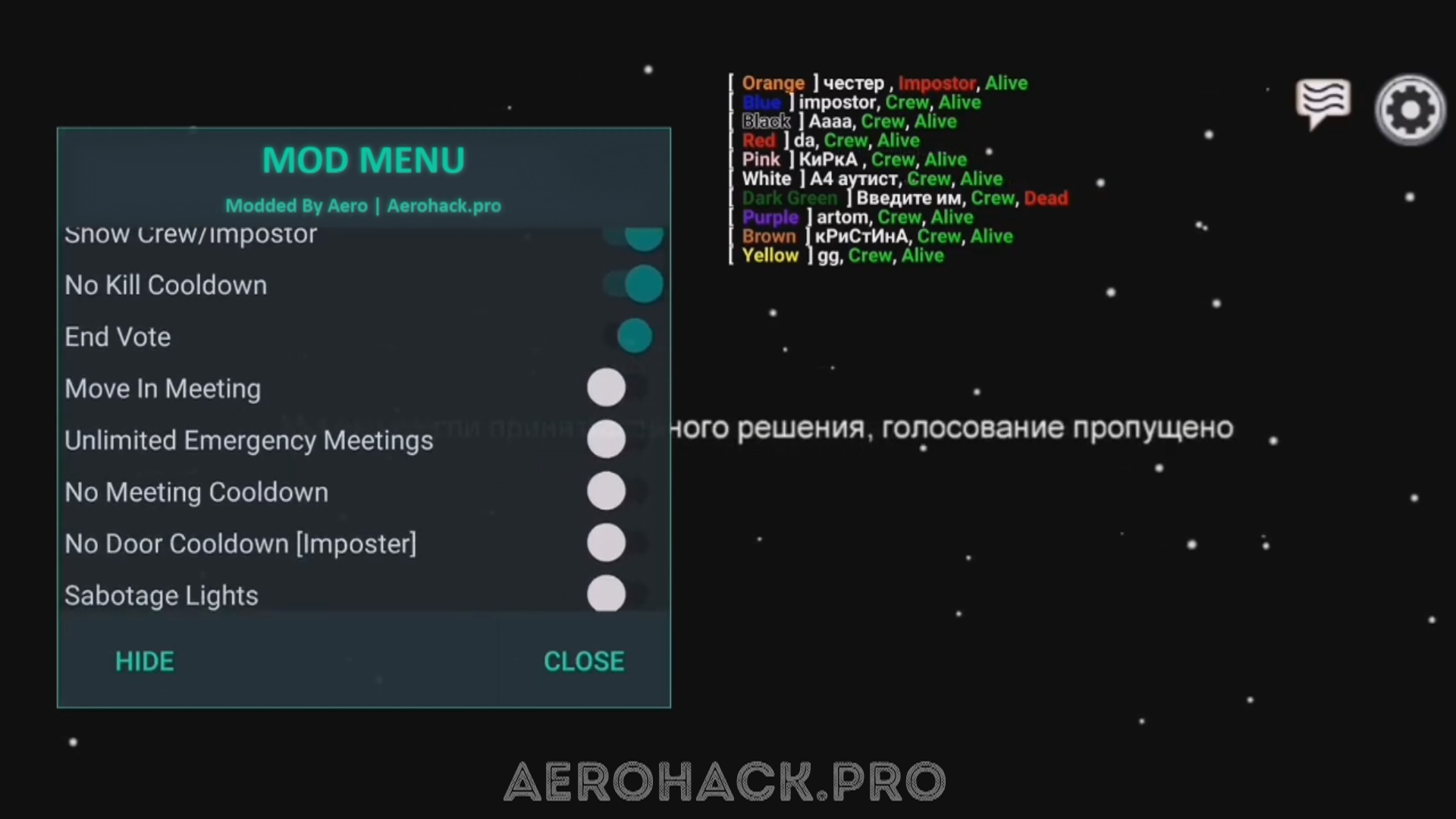Toggle No Kill Cooldown on
This screenshot has height=819, width=1456.
[x=640, y=285]
